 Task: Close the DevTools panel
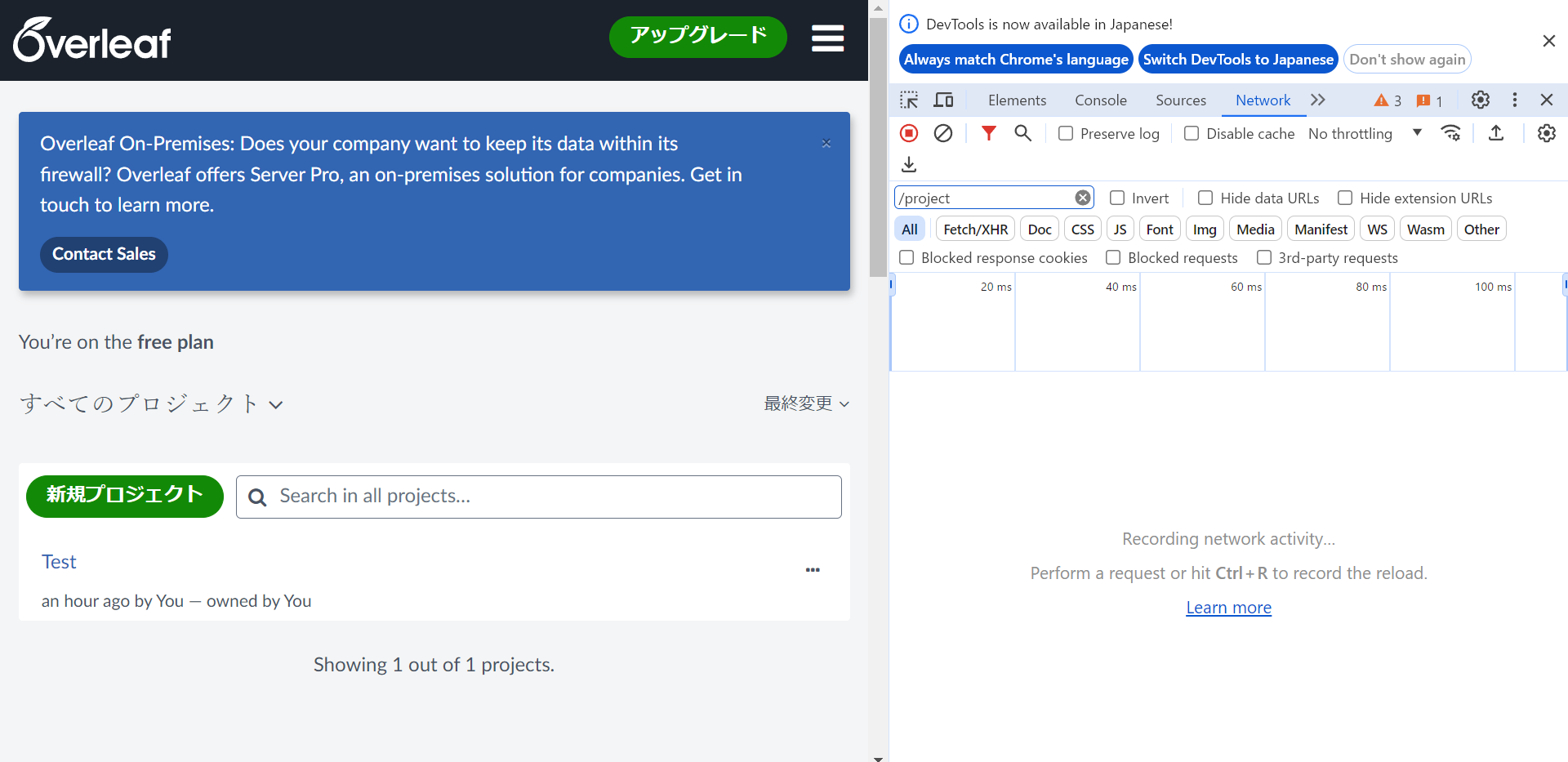click(1547, 100)
